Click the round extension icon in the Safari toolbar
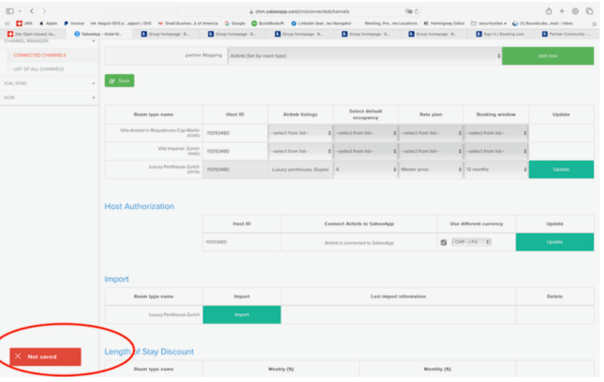Image resolution: width=604 pixels, height=382 pixels. [575, 11]
